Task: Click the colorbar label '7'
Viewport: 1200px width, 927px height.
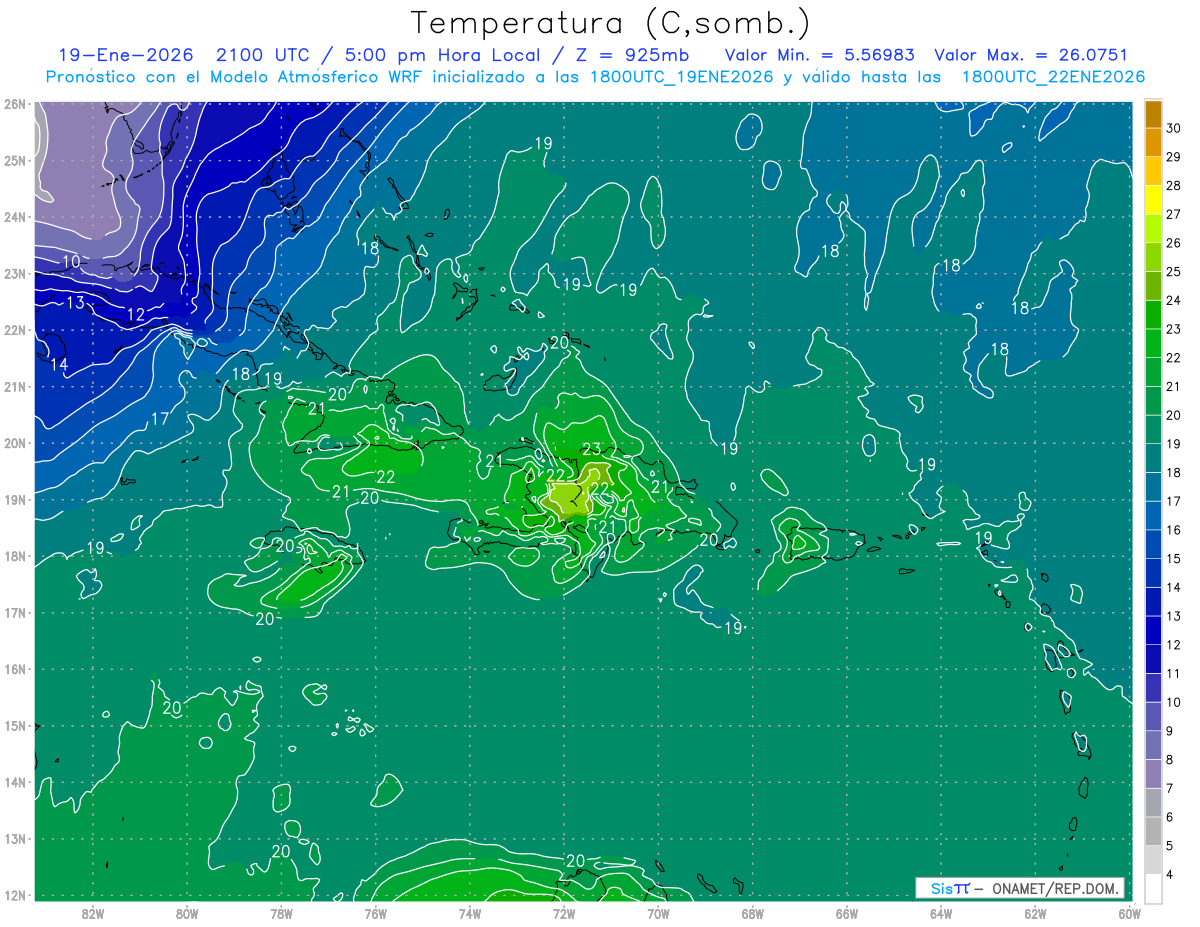Action: pos(1172,789)
